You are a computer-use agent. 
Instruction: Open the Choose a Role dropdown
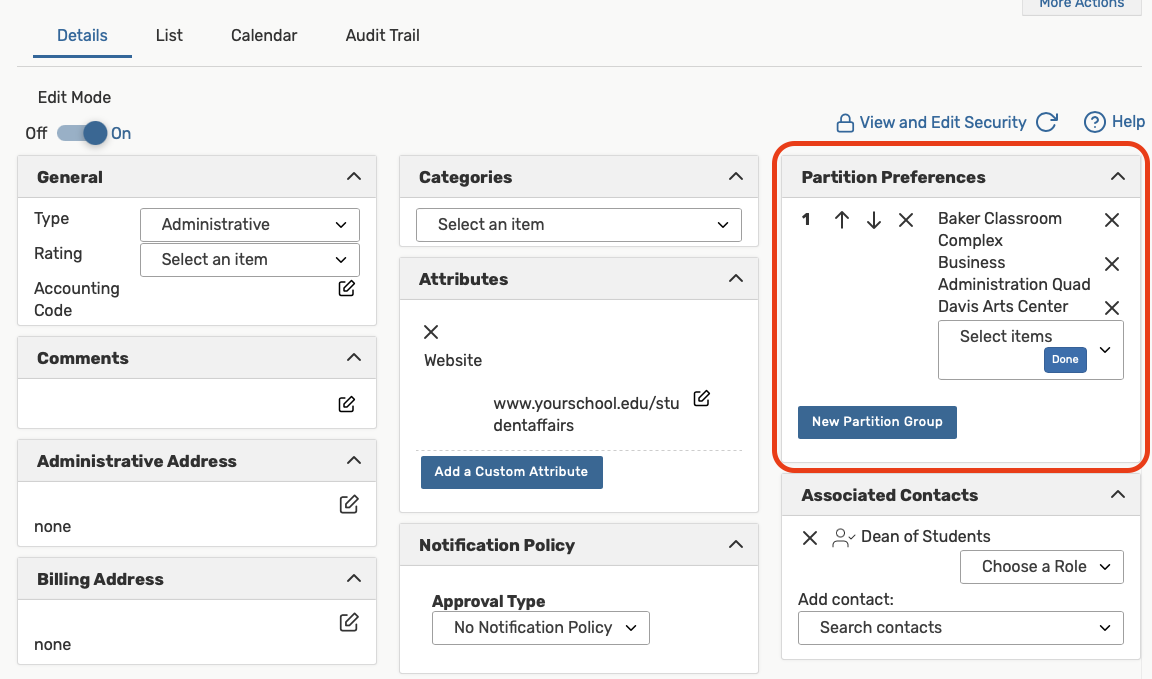tap(1041, 567)
